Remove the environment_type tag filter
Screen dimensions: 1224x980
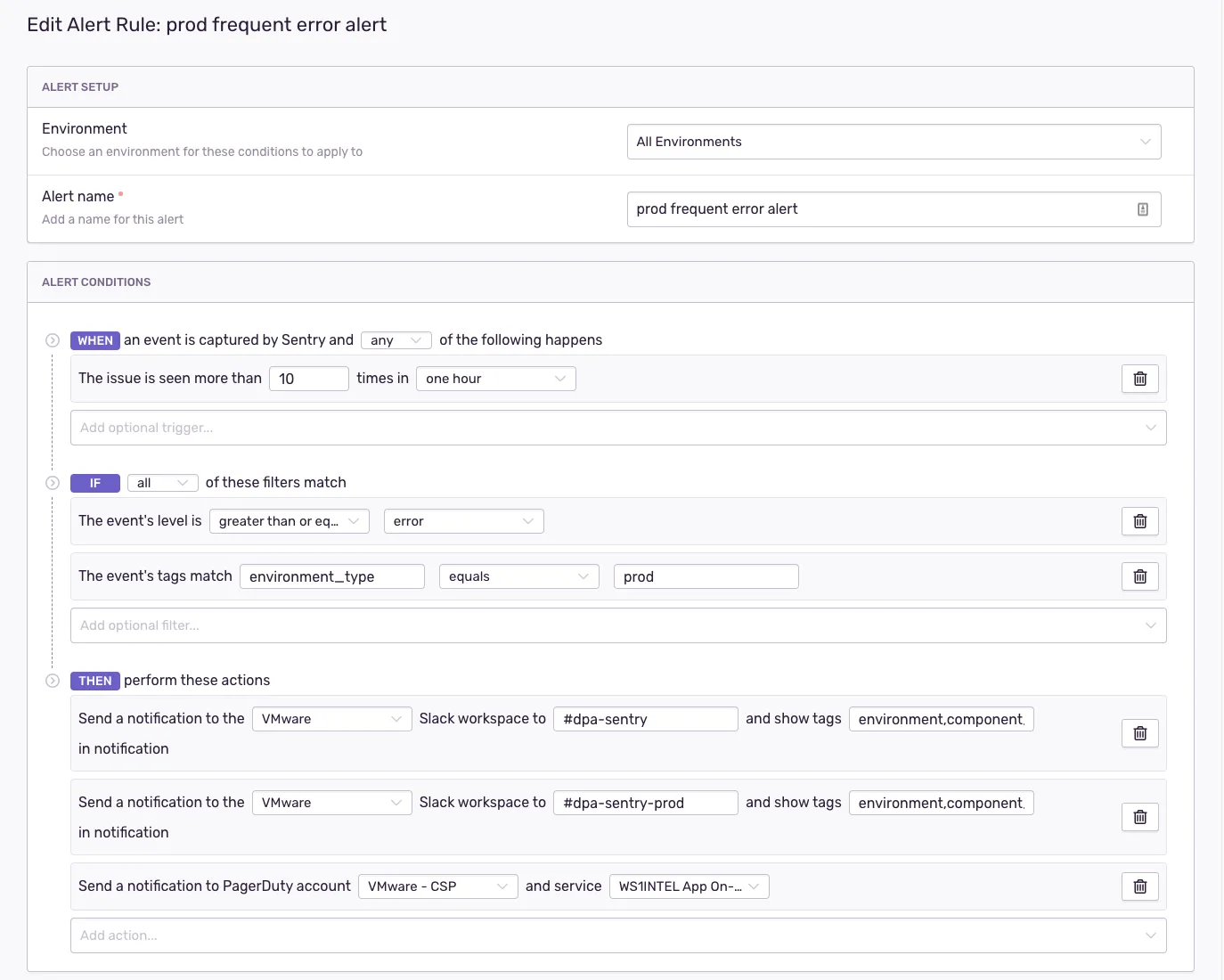click(1139, 576)
